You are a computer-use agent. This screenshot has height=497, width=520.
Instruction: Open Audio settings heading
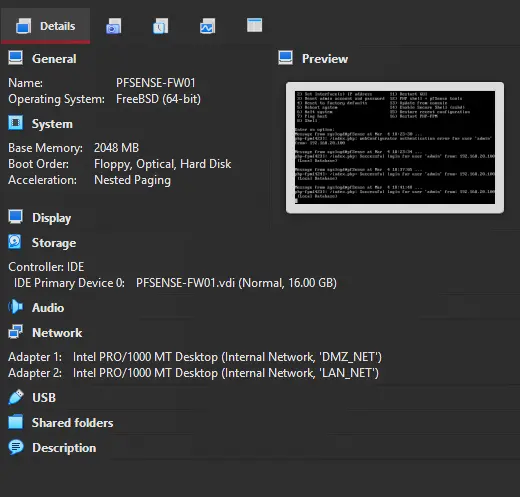point(48,308)
